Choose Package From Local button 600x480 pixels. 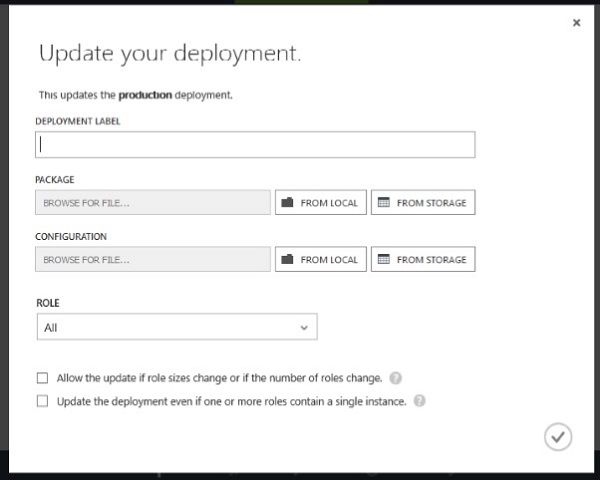321,203
